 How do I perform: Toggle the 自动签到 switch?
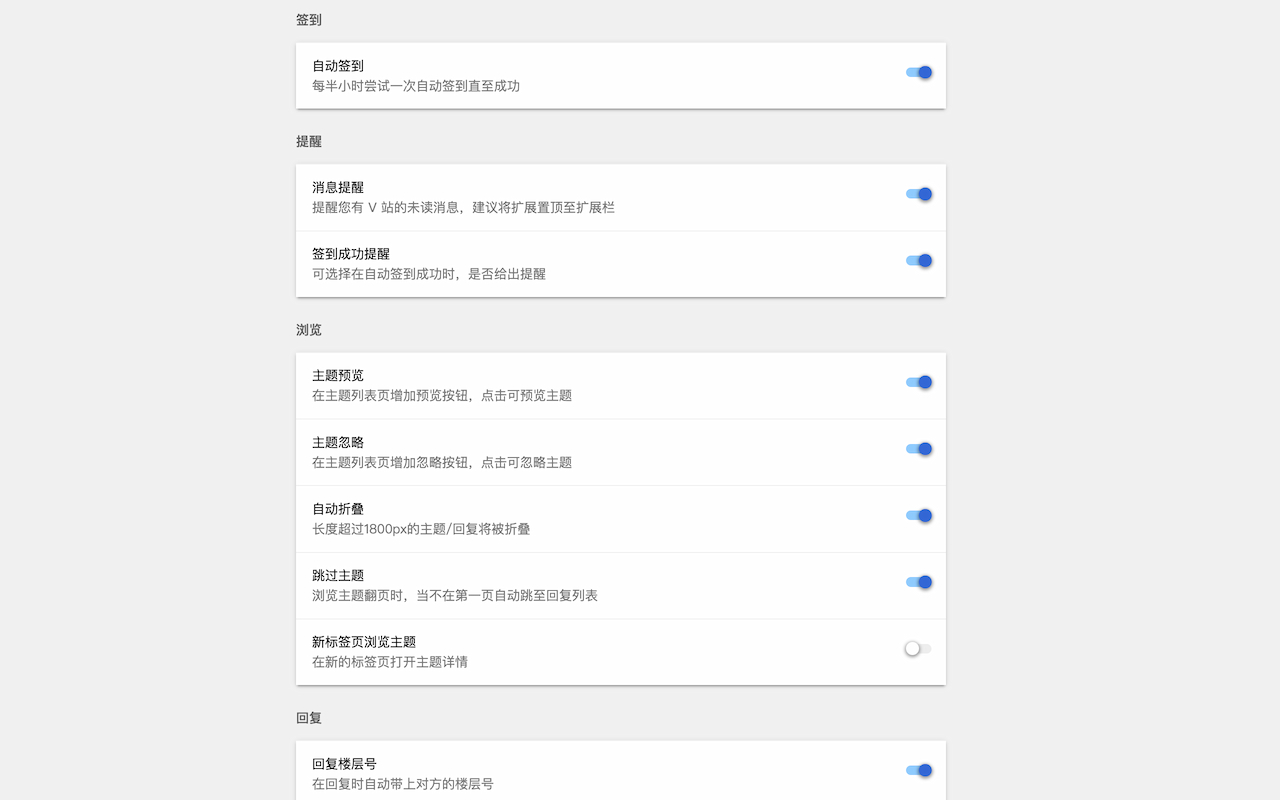[919, 72]
